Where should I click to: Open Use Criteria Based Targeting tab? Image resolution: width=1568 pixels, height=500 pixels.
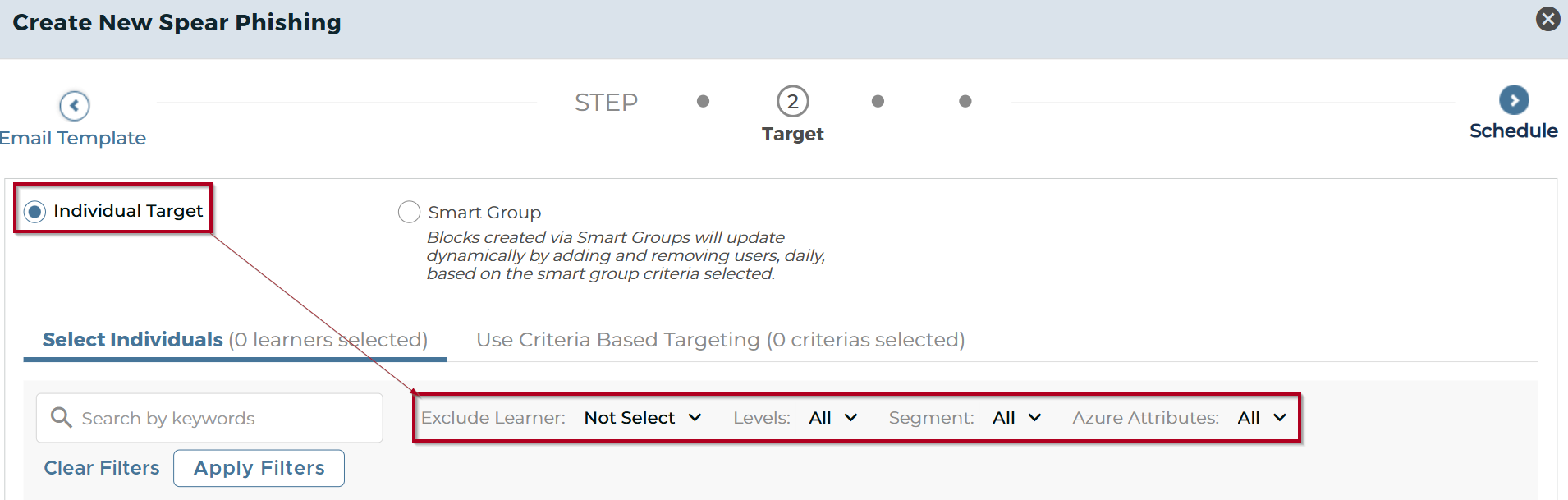click(x=720, y=340)
